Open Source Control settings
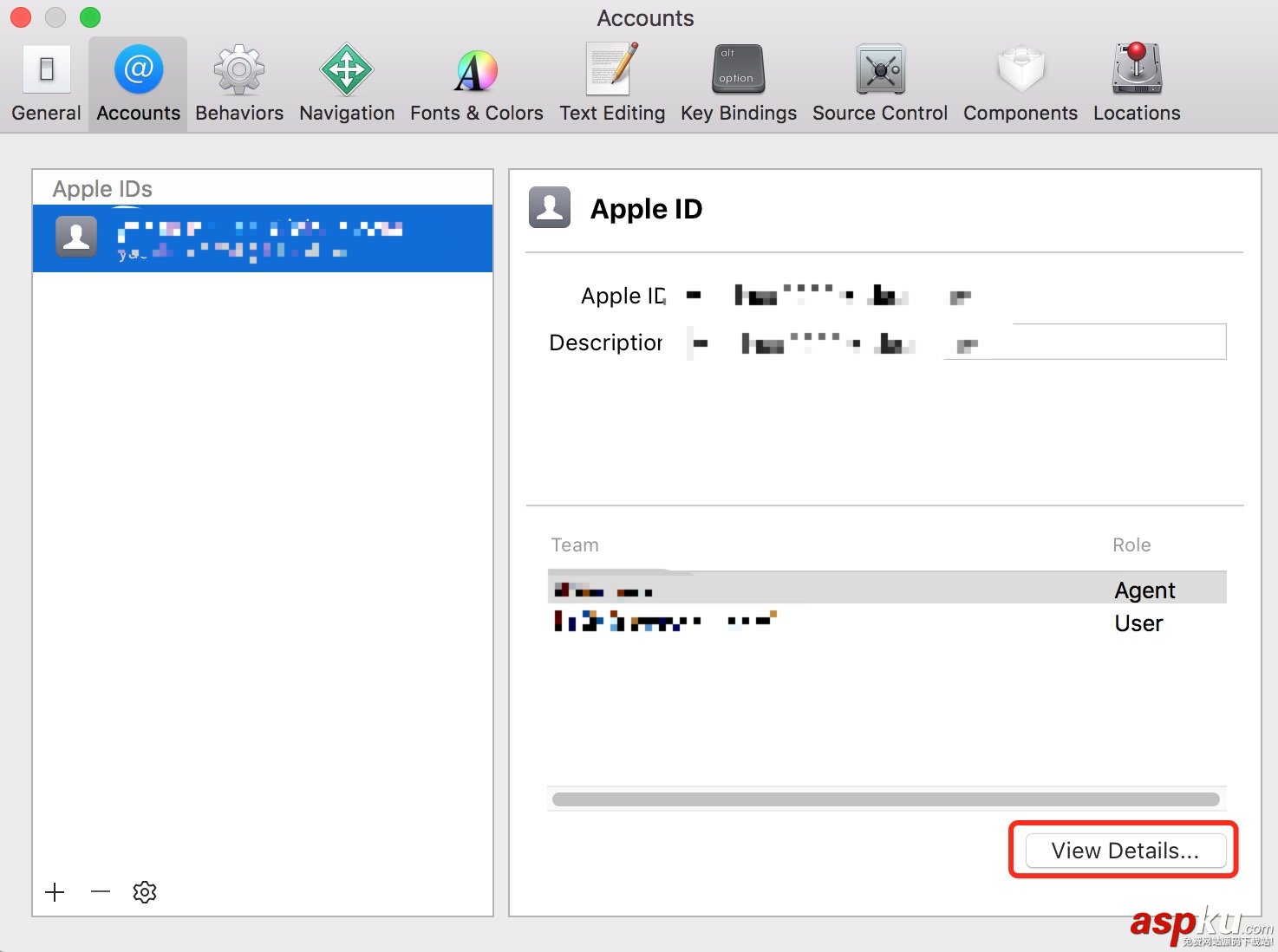This screenshot has height=952, width=1278. coord(879,82)
